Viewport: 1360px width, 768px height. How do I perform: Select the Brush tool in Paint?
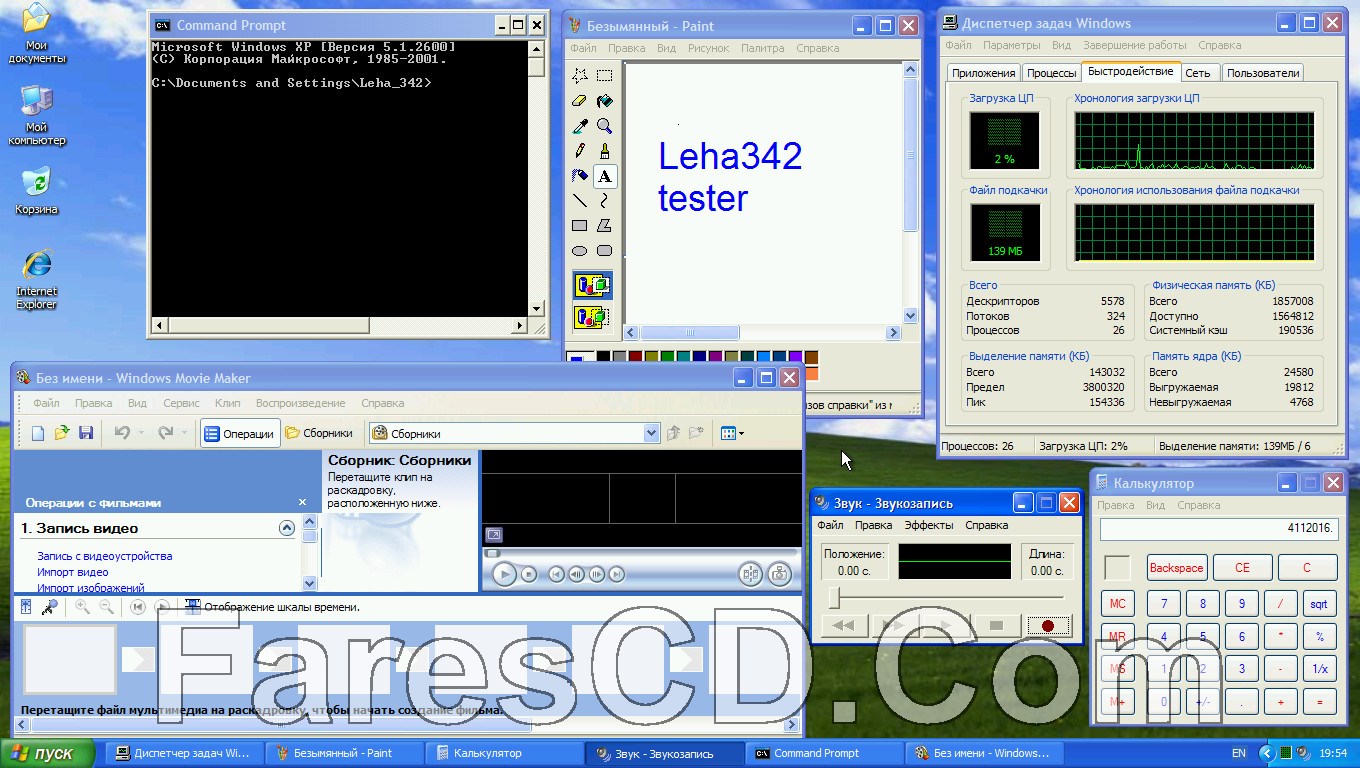point(605,151)
